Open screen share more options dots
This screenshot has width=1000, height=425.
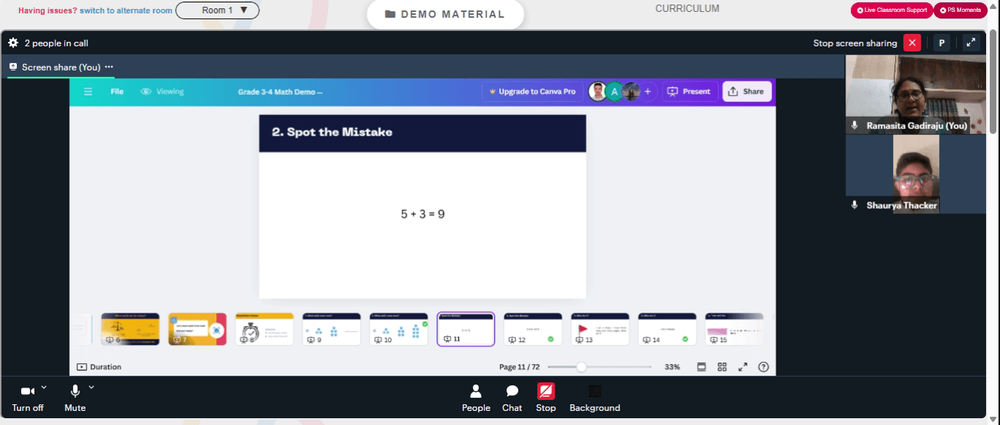pos(109,67)
